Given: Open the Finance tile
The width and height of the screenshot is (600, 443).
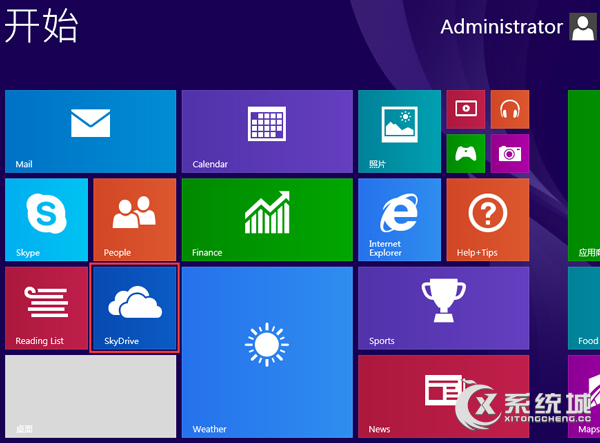Looking at the screenshot, I should (267, 220).
